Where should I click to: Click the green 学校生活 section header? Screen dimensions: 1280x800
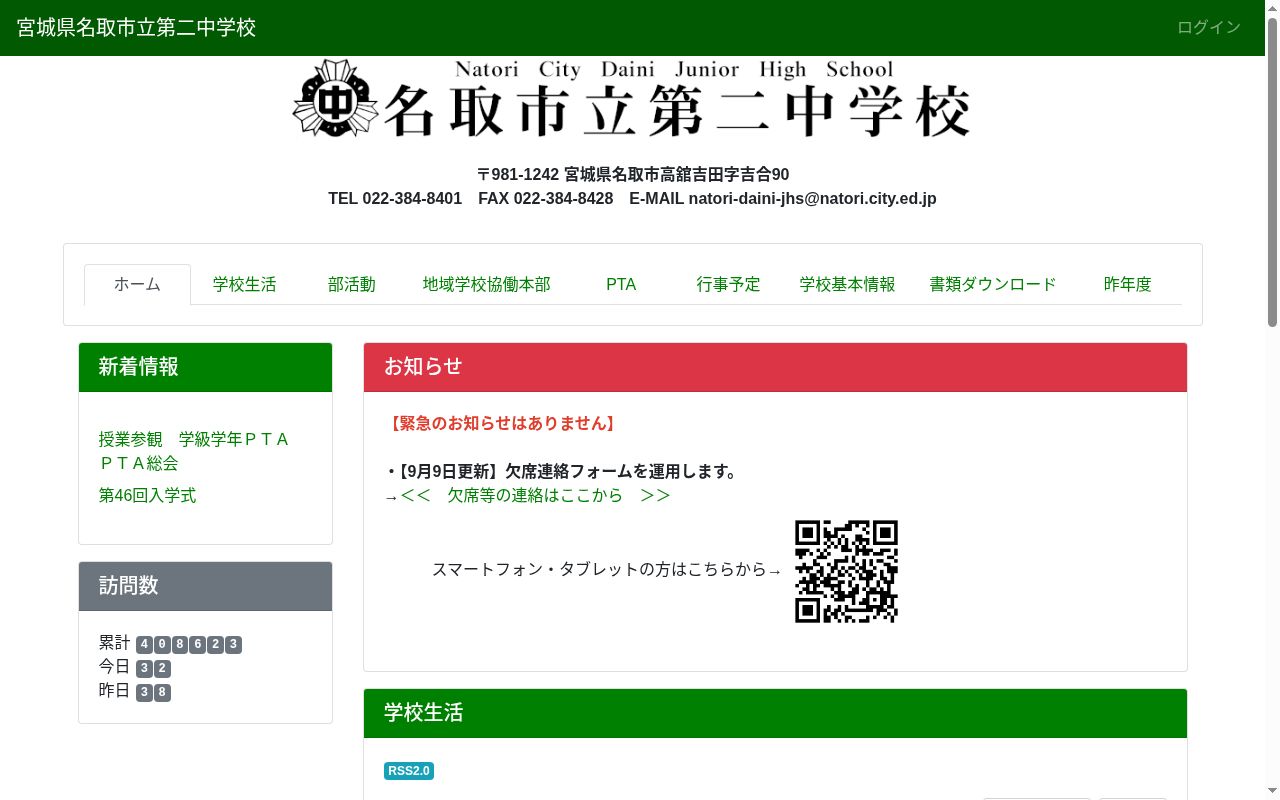[775, 713]
